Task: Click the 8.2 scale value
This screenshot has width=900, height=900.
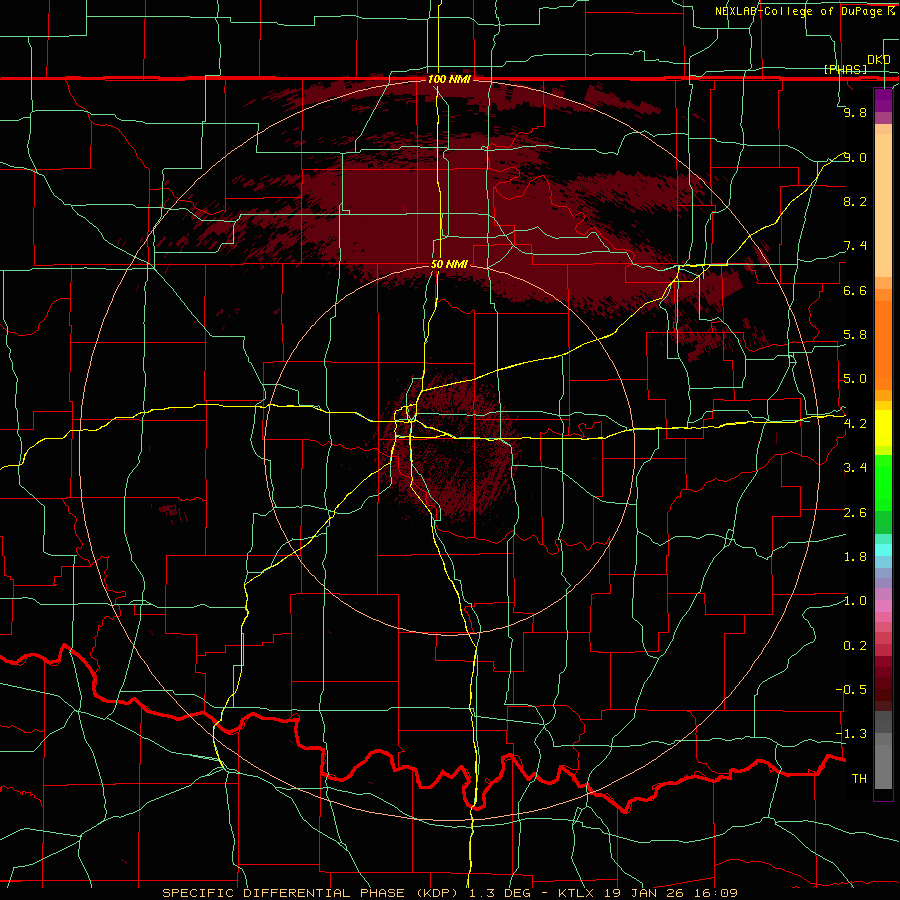Action: tap(855, 201)
